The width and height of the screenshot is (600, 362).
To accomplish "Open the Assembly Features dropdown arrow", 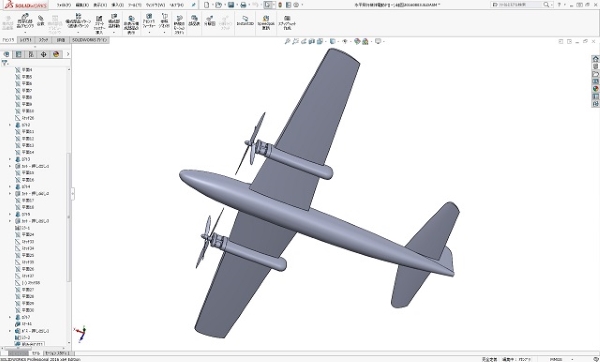I will point(149,33).
